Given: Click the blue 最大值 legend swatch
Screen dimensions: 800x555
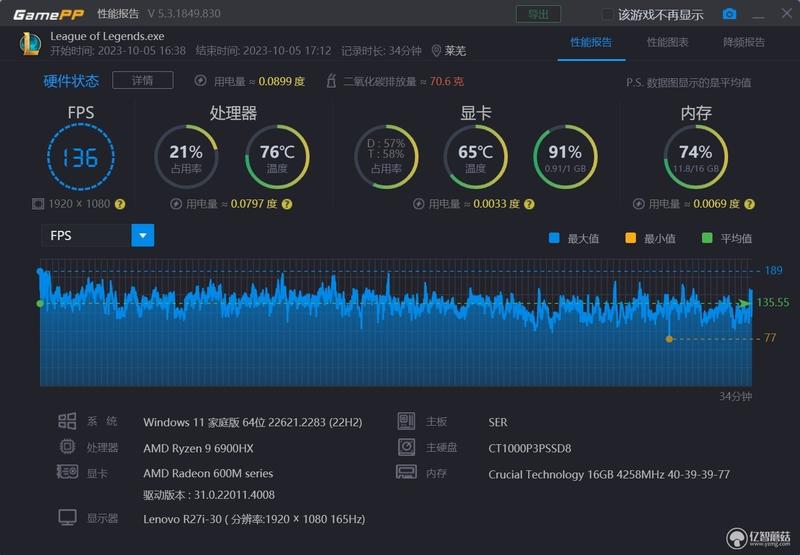Looking at the screenshot, I should tap(554, 238).
